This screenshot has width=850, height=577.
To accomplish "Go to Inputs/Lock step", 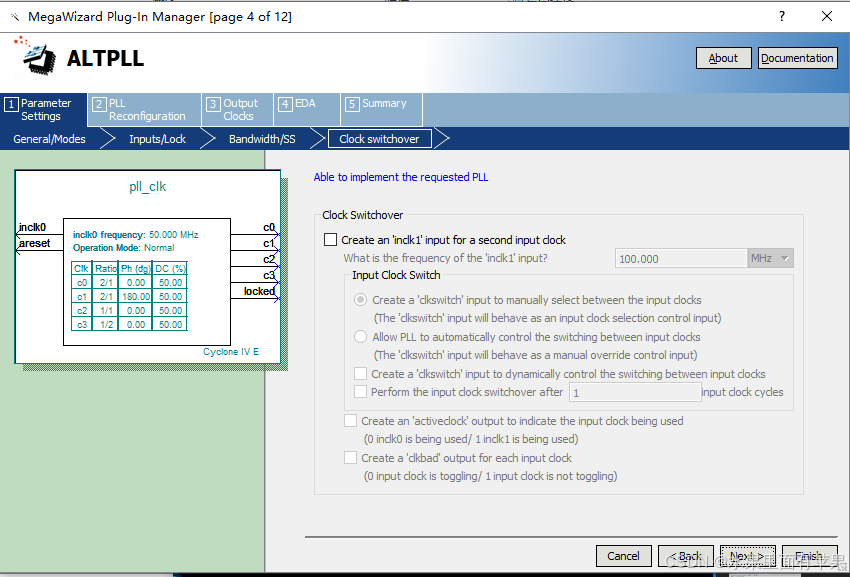I will coord(157,139).
